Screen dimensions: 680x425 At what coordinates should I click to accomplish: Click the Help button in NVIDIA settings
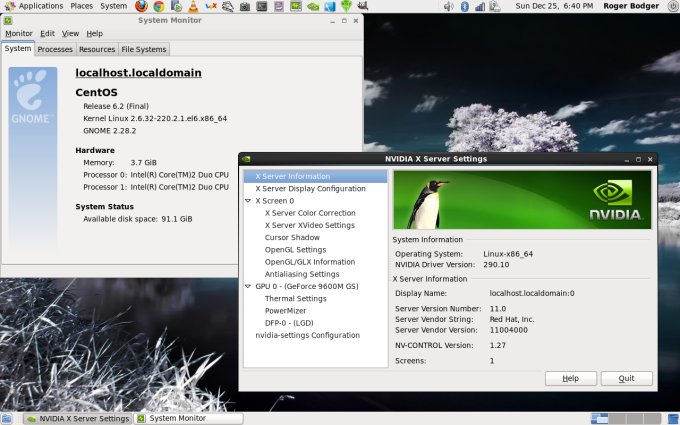point(570,379)
